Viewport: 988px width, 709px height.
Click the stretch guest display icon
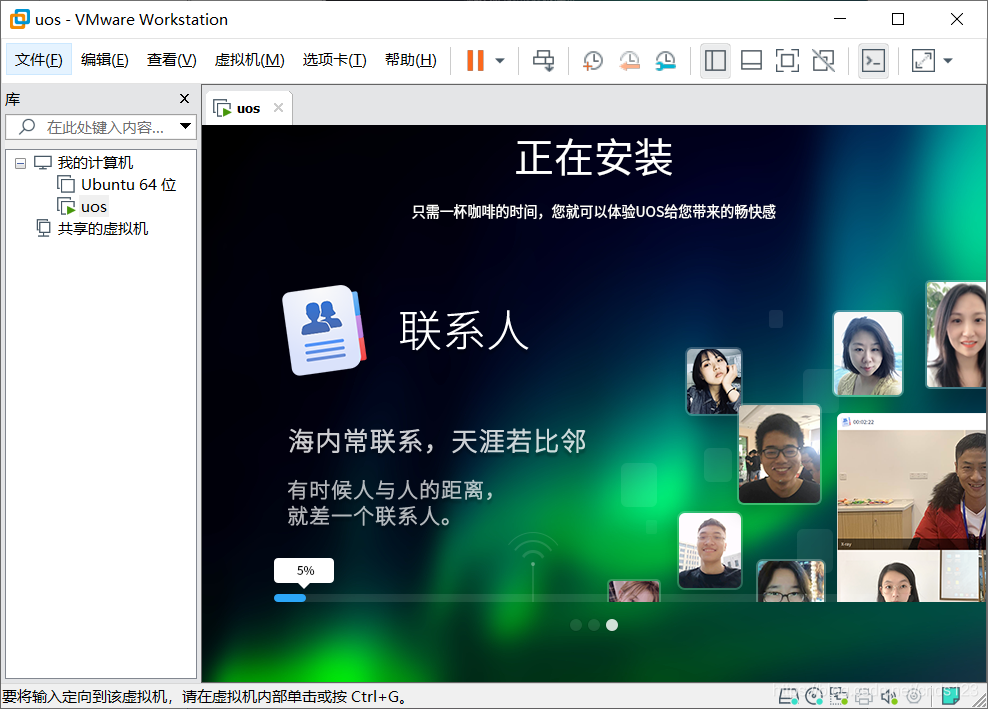[923, 61]
